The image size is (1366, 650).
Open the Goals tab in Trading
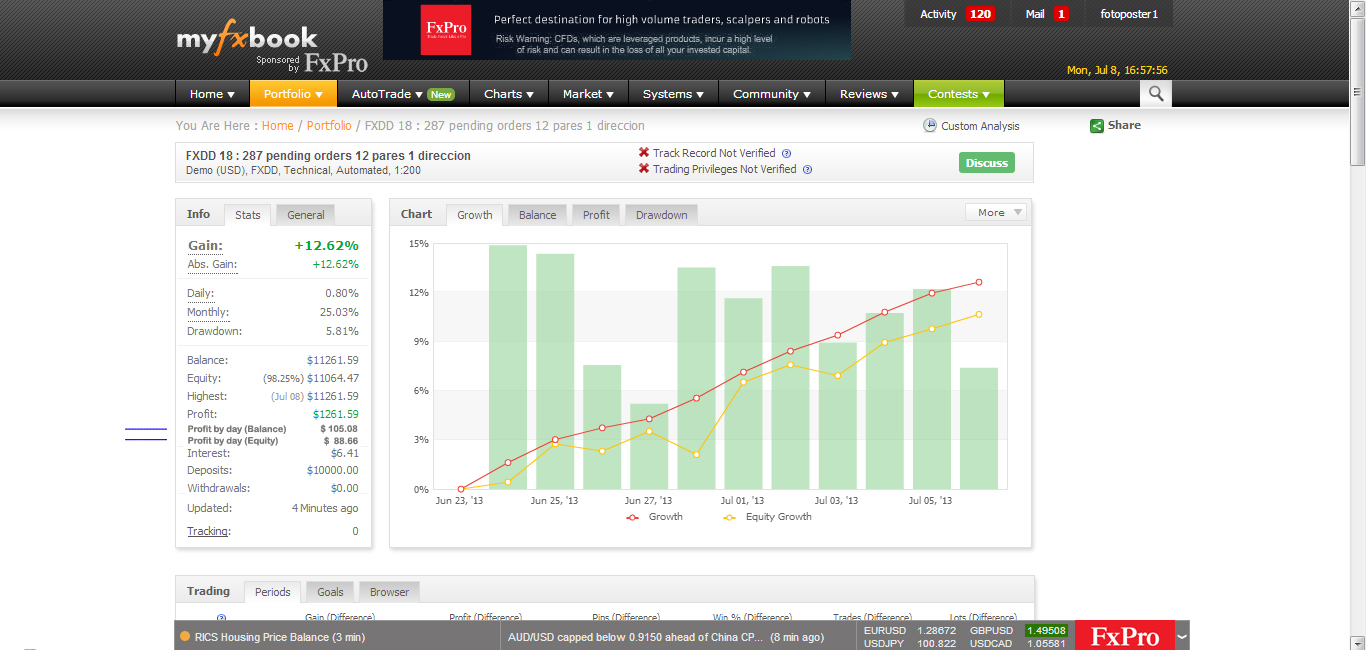330,592
